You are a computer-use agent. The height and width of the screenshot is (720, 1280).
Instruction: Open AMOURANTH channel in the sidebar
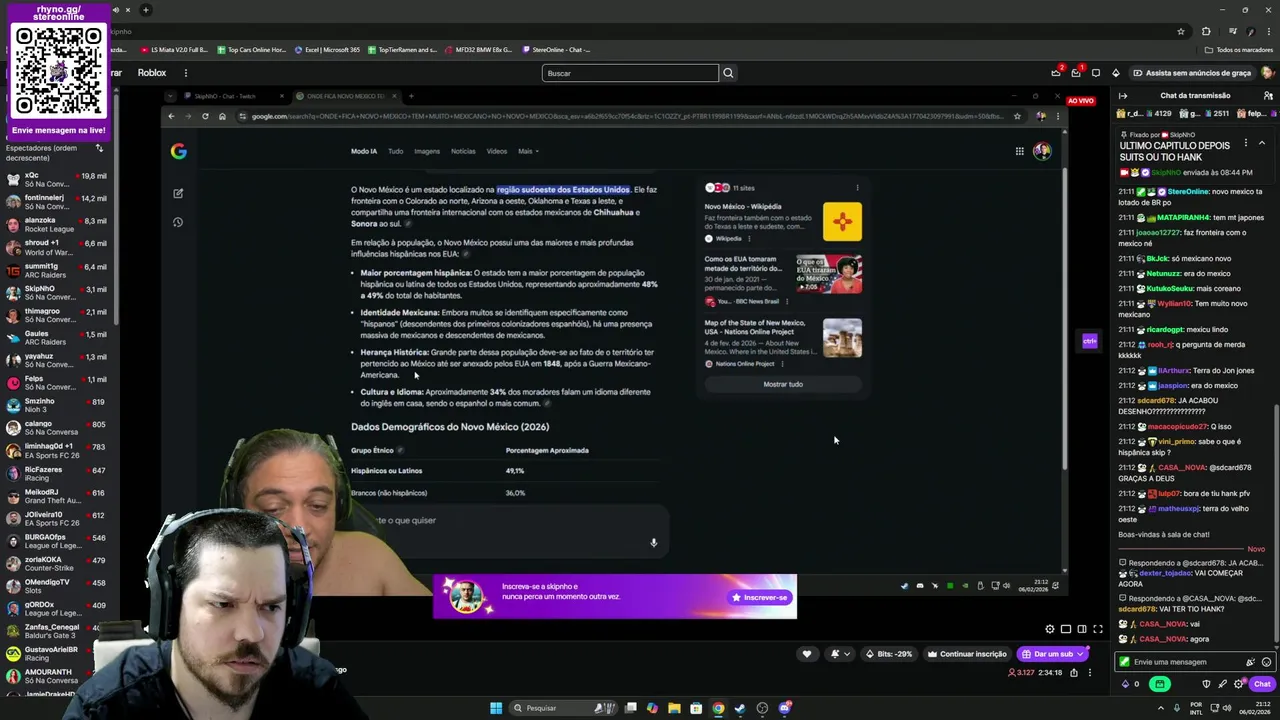click(x=57, y=676)
